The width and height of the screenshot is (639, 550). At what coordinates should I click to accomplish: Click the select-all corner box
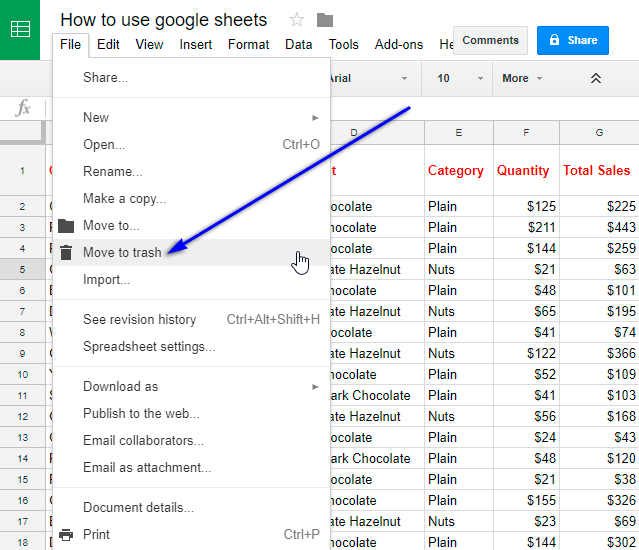[22, 132]
